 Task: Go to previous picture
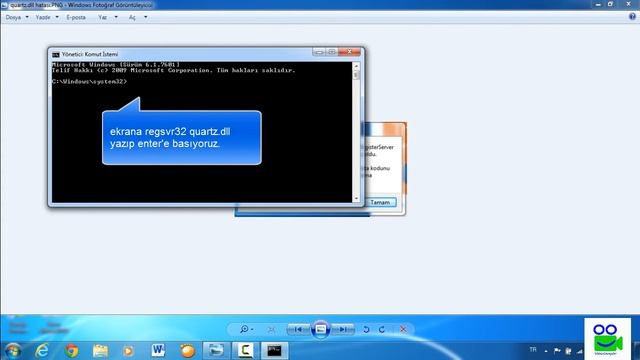(298, 329)
